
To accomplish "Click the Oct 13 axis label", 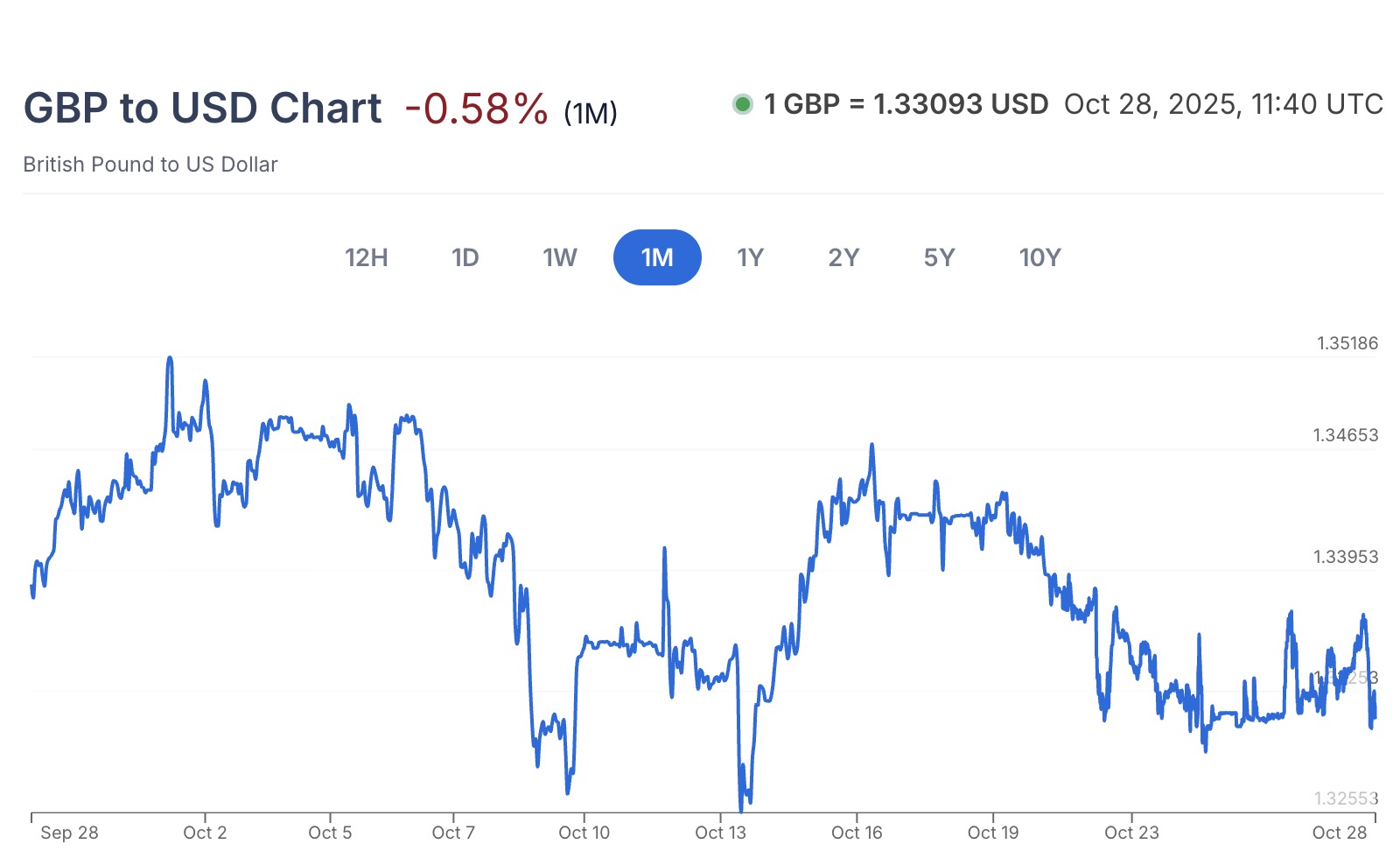I will tap(720, 833).
